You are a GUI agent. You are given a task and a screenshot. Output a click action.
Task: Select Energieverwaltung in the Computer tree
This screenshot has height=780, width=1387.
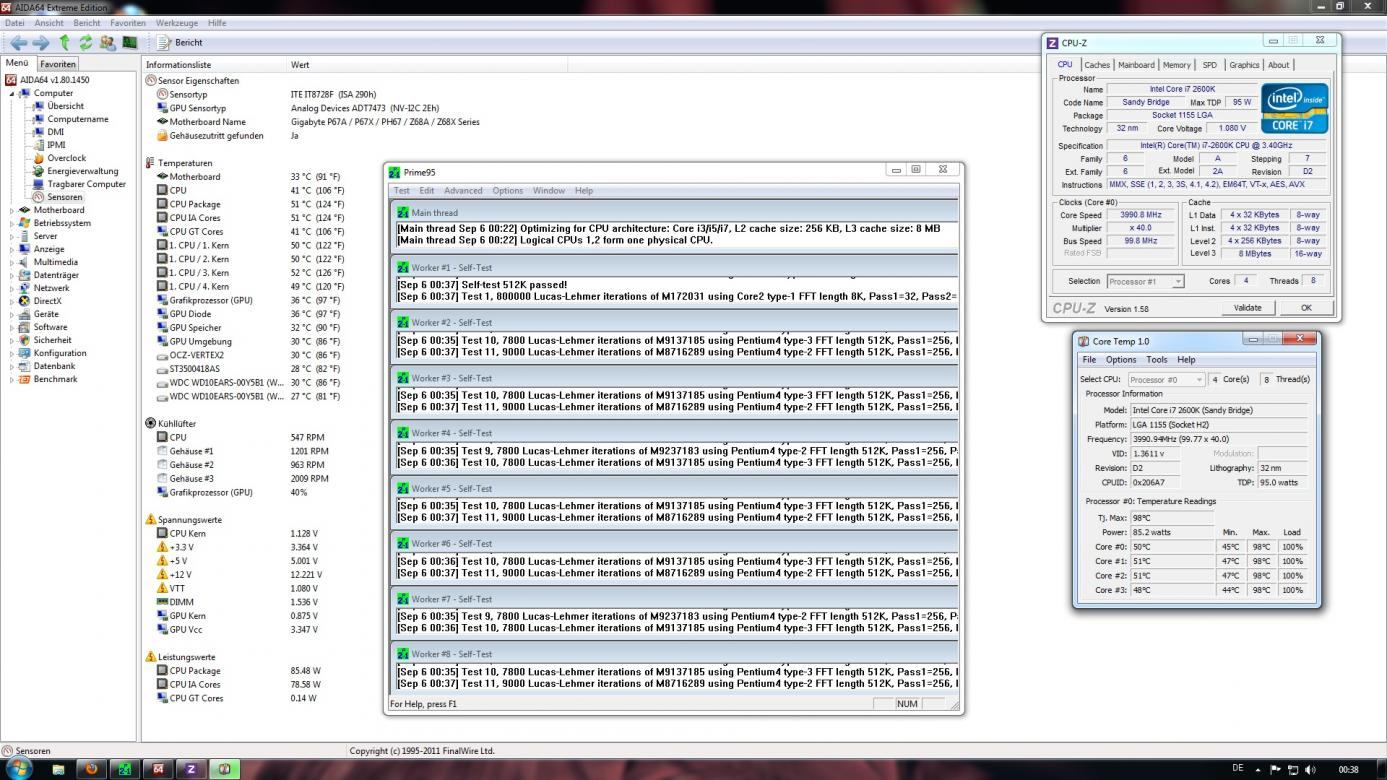coord(82,171)
